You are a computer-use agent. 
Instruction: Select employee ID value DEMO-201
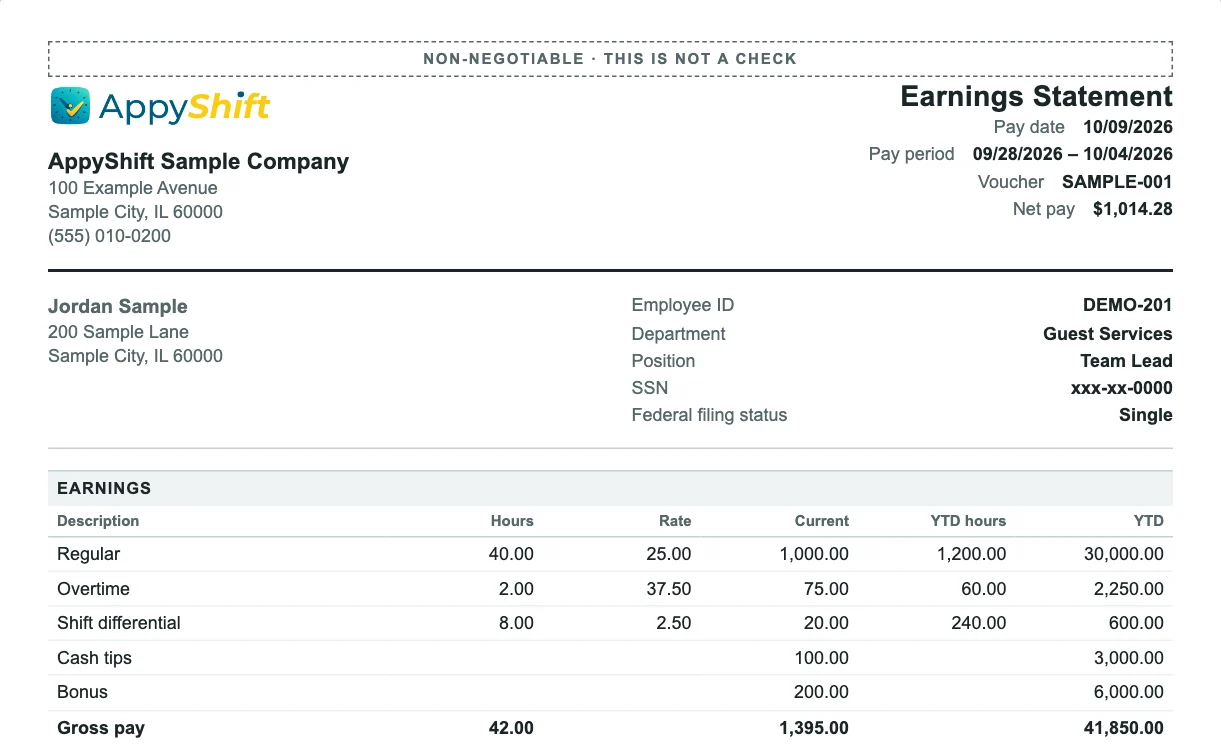pyautogui.click(x=1128, y=306)
